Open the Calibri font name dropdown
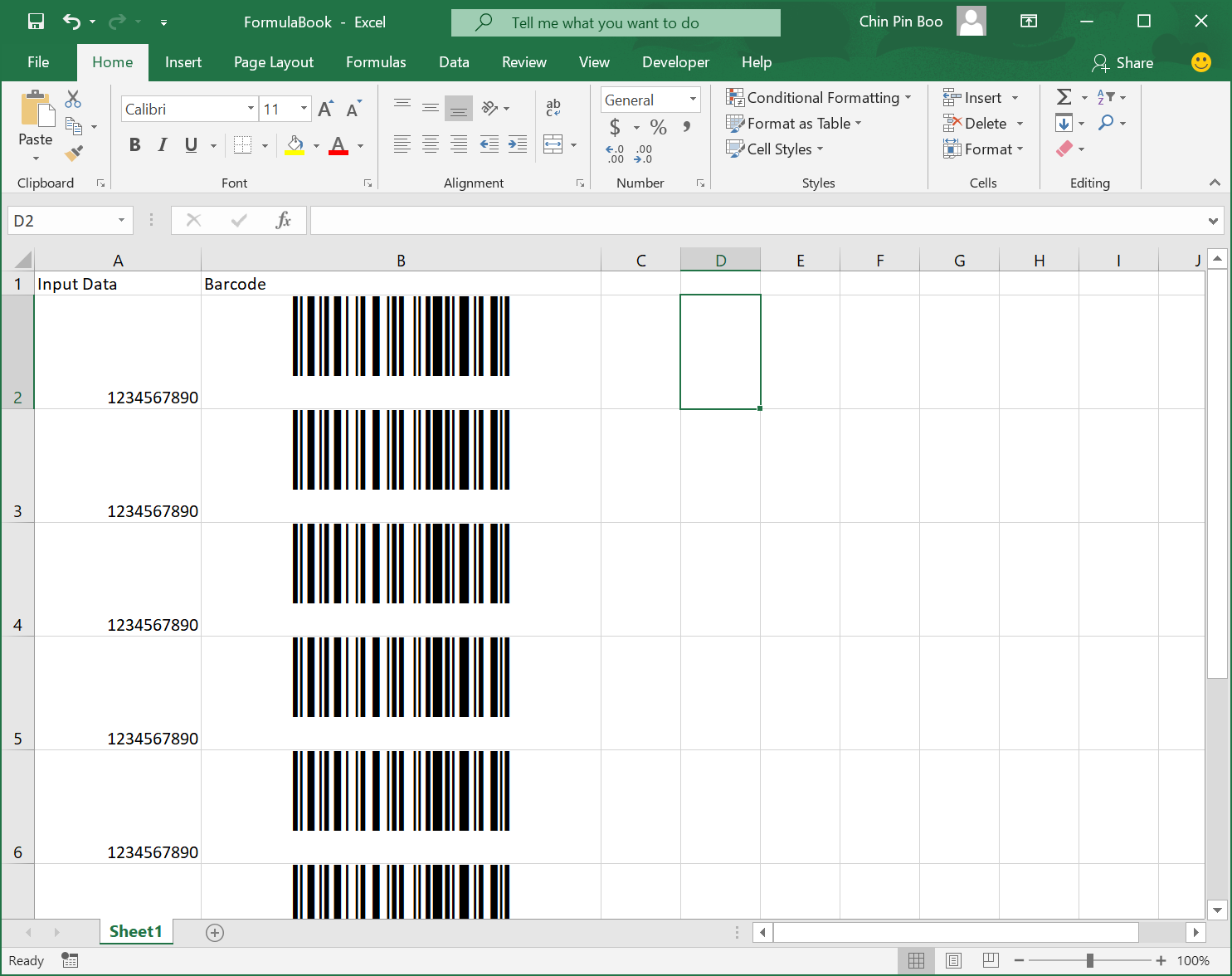 pyautogui.click(x=250, y=109)
